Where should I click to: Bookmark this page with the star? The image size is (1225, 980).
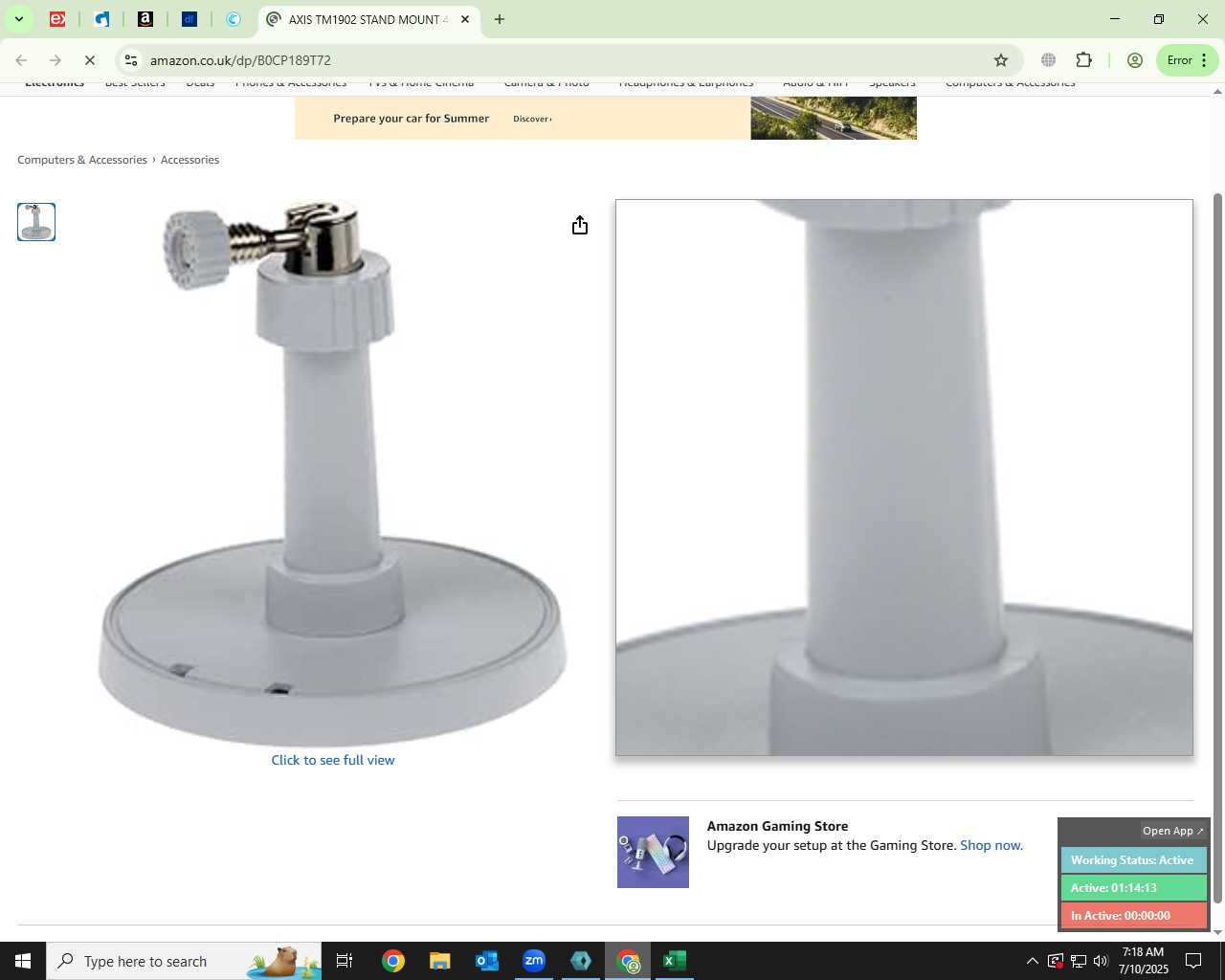tap(1001, 60)
